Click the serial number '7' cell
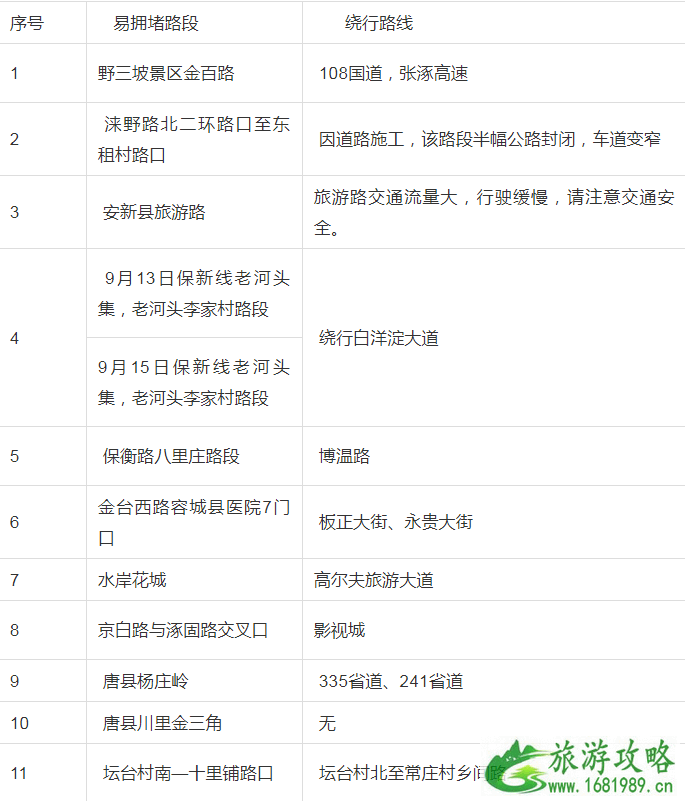Viewport: 685px width, 801px height. 43,580
